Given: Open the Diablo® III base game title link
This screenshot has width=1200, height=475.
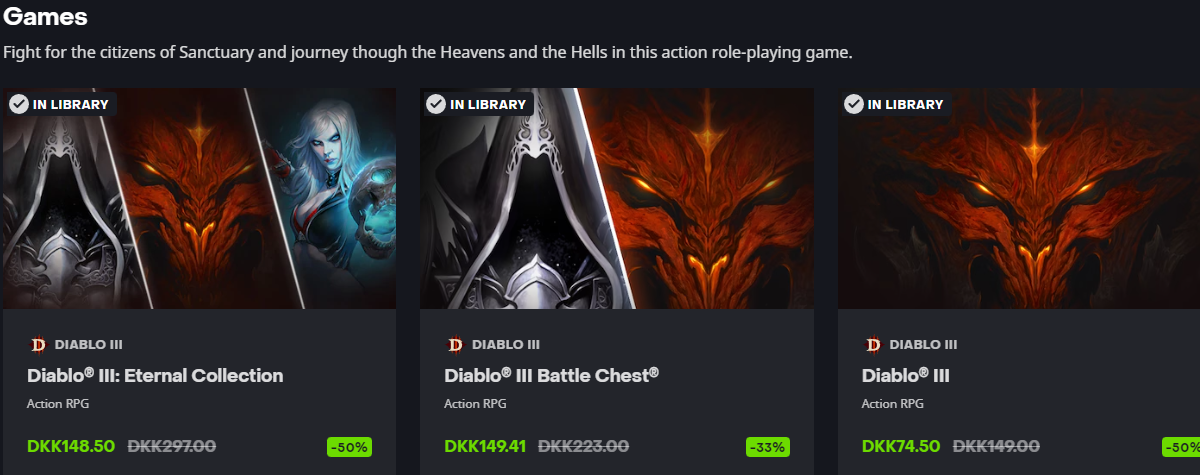Looking at the screenshot, I should (x=905, y=376).
